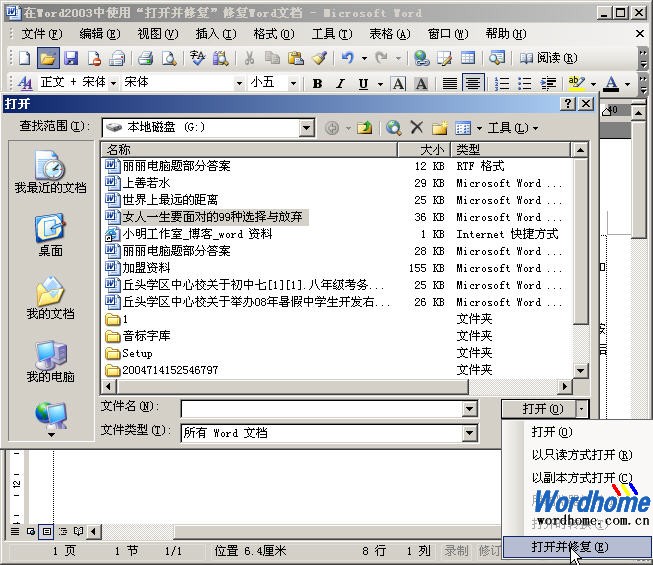Toggle Center alignment
This screenshot has height=565, width=653.
tap(473, 84)
